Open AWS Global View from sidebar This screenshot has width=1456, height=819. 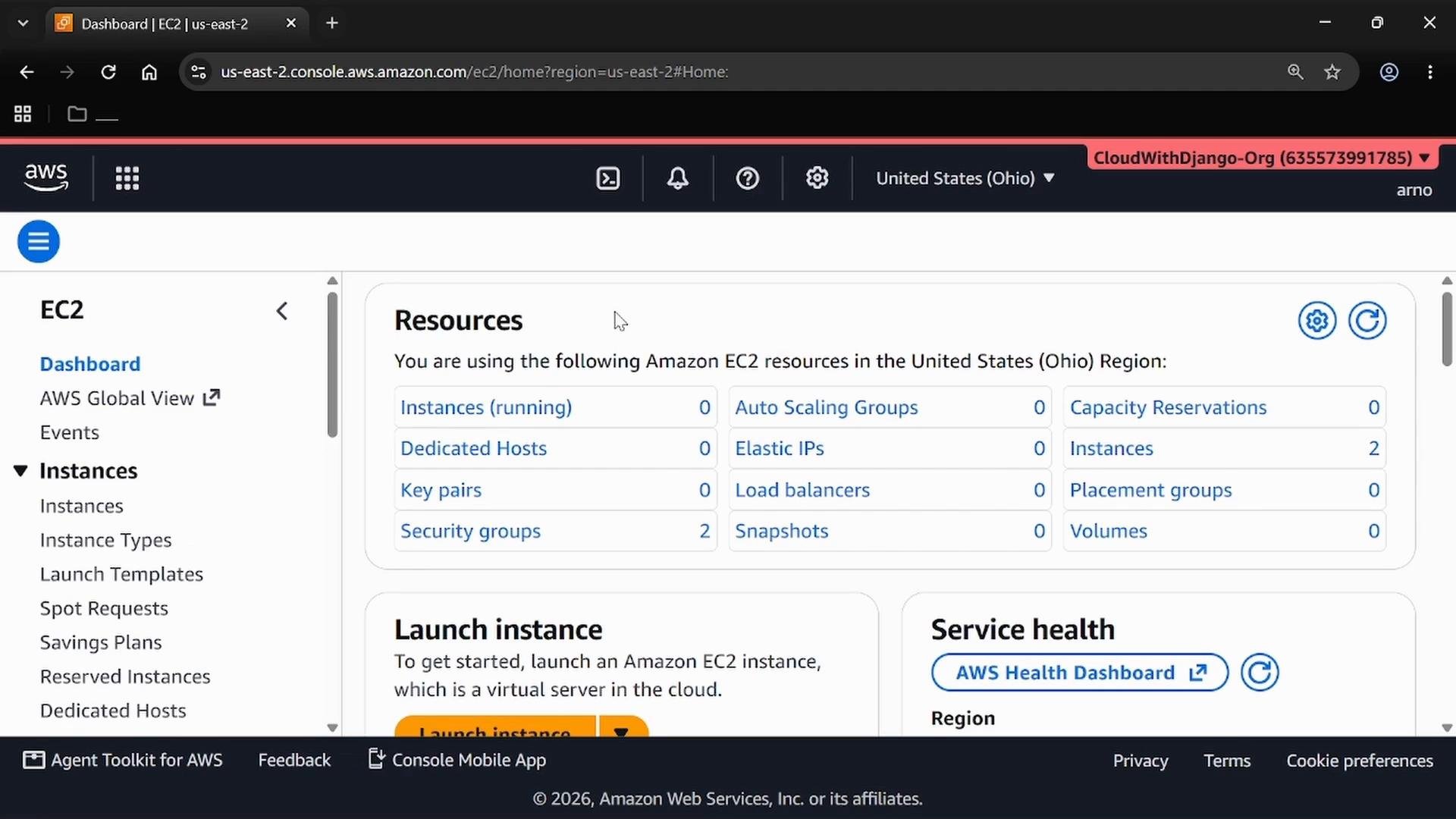tap(117, 398)
